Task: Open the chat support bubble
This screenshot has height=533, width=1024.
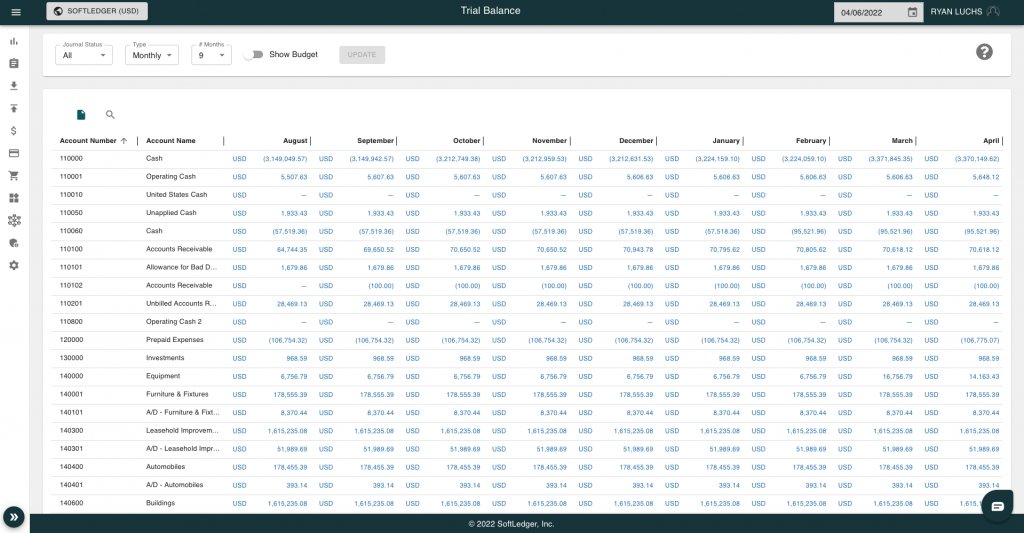Action: point(997,506)
